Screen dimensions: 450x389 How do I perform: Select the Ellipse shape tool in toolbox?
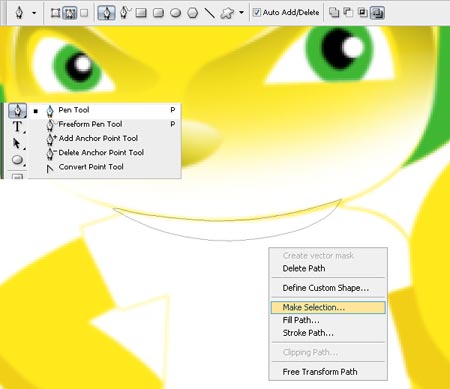pyautogui.click(x=17, y=160)
